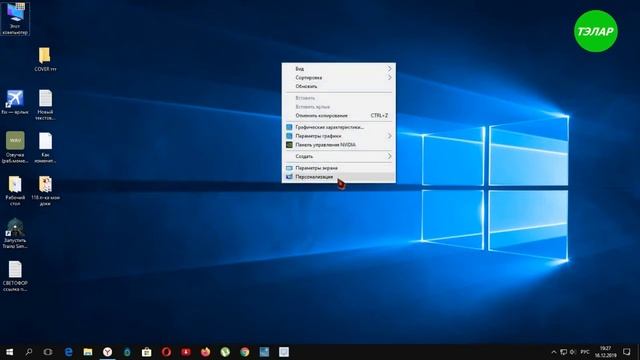Choose Обновить in the context menu

pos(338,87)
